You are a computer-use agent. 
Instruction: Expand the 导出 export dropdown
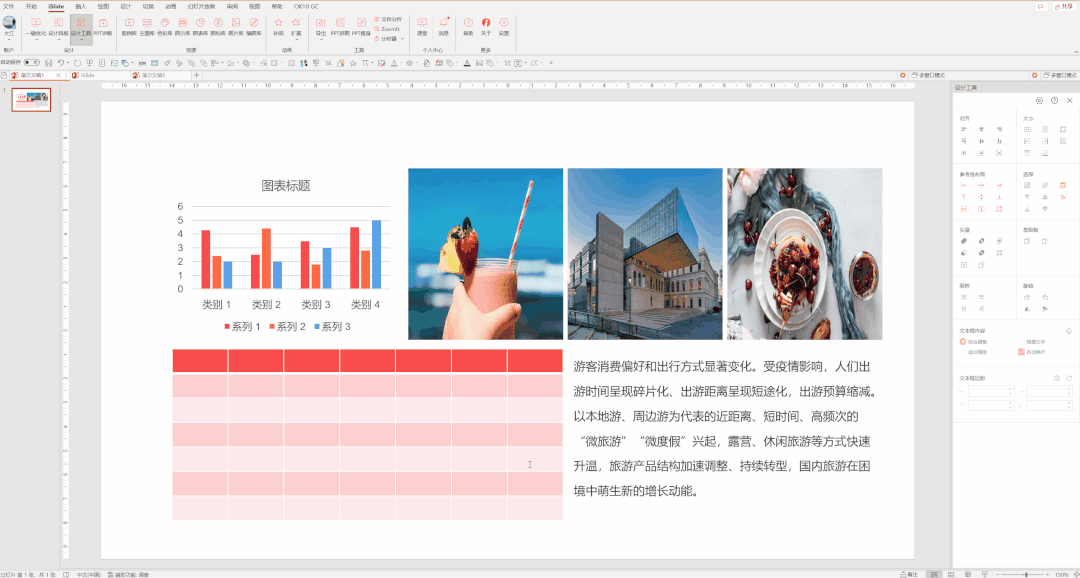(321, 39)
